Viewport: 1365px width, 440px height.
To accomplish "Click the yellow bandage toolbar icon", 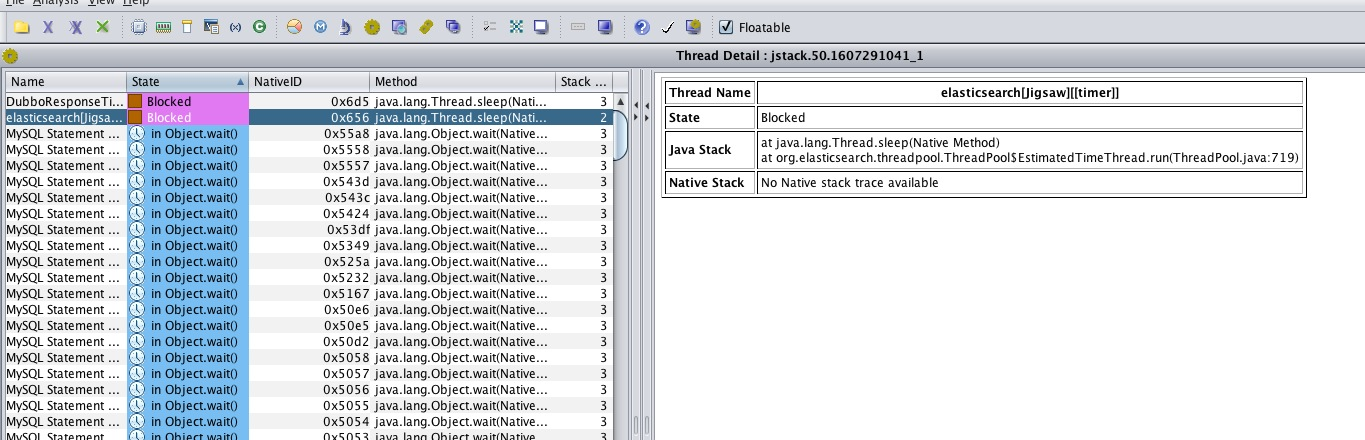I will tap(426, 27).
